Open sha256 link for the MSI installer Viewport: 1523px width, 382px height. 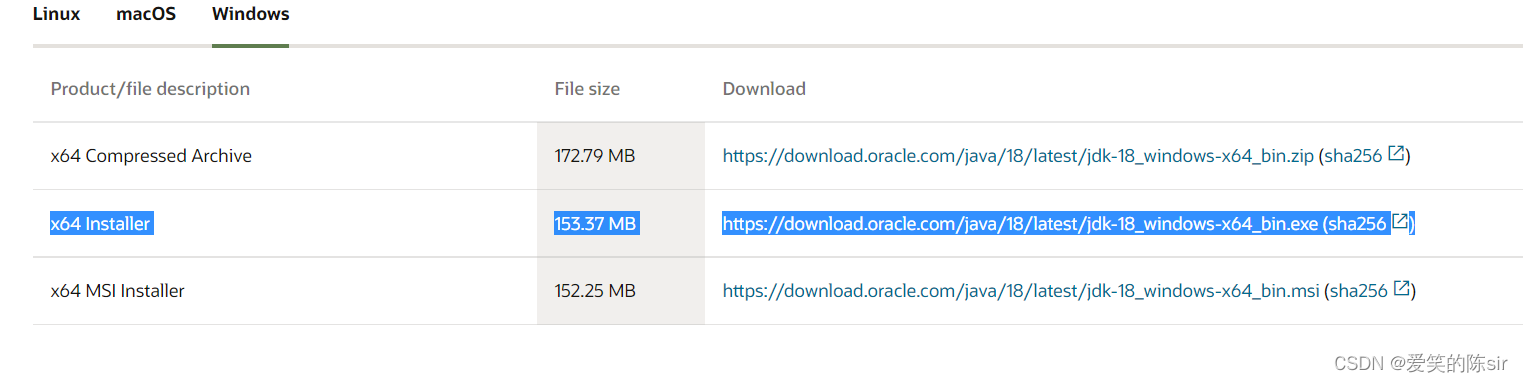(1358, 291)
